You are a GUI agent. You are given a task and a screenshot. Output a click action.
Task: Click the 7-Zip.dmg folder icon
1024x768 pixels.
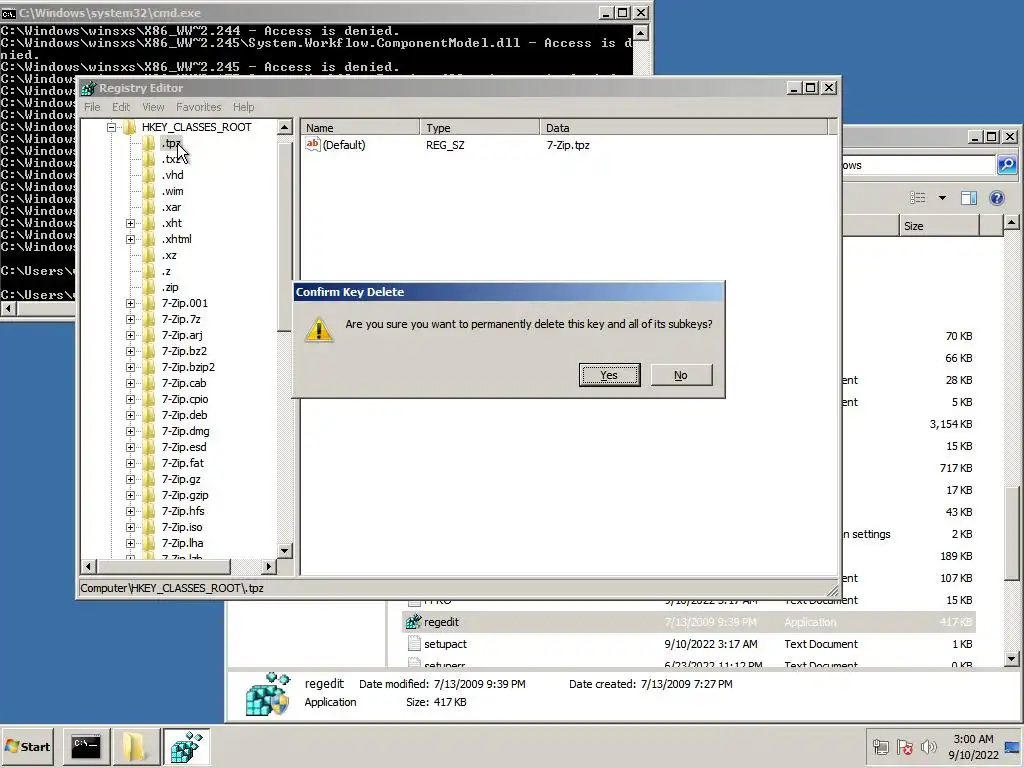(149, 431)
